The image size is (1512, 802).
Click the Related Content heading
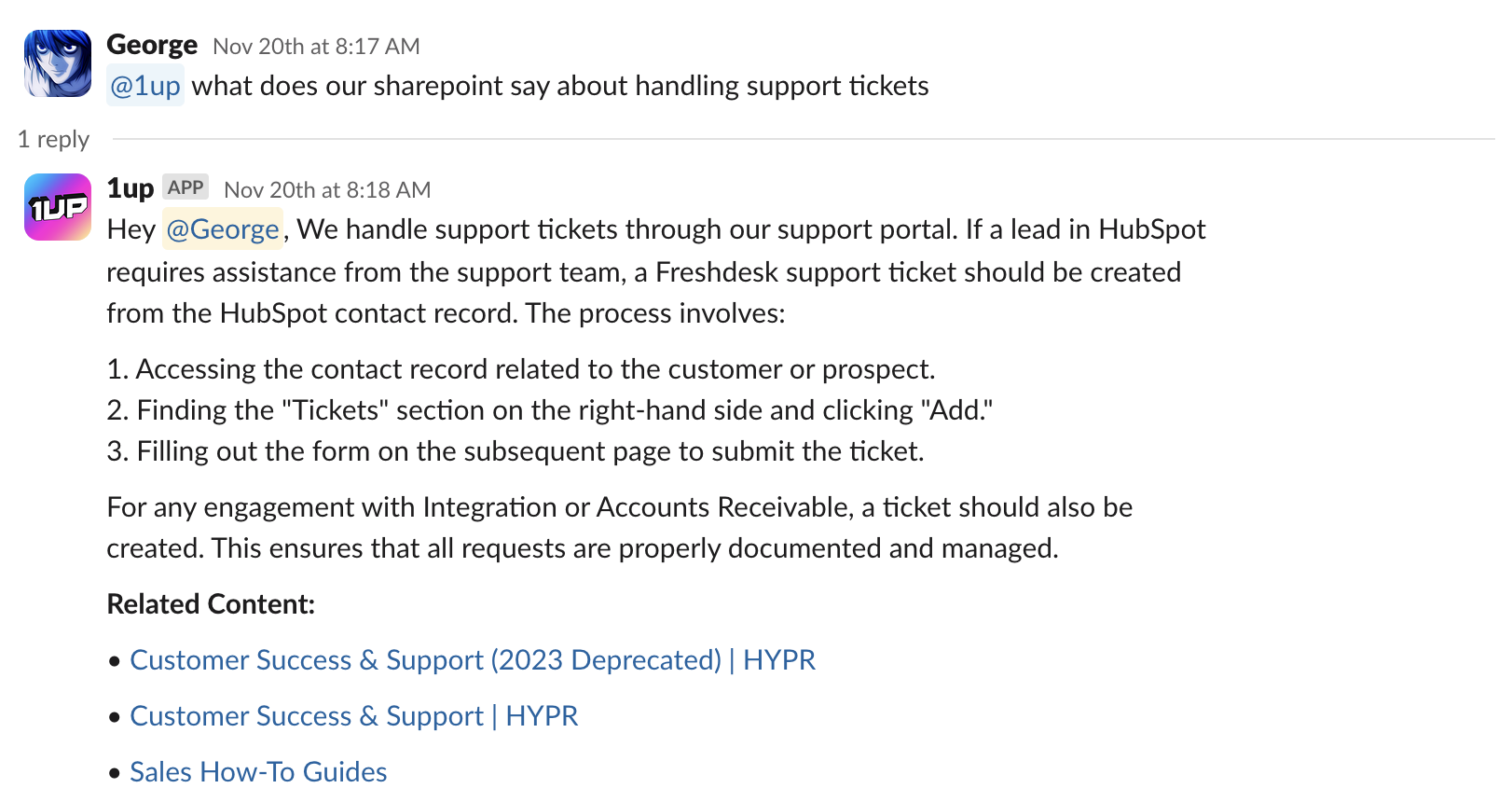(x=211, y=603)
